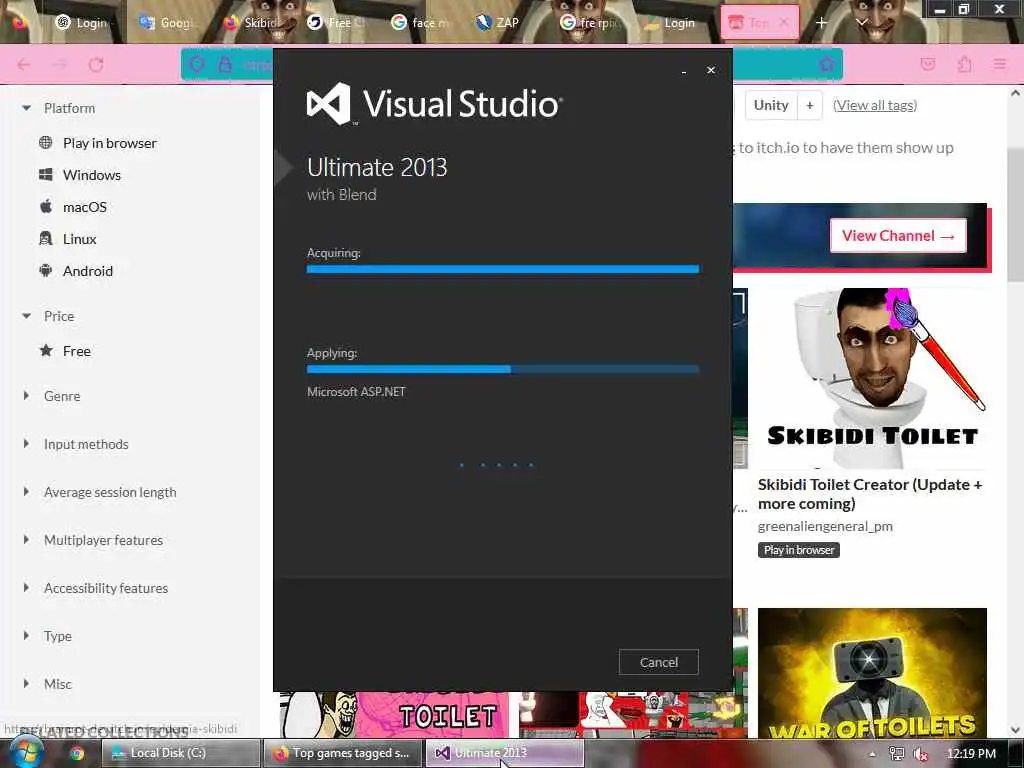Open greenaliengeneral_pm author page
Screen dimensions: 1024x768
pos(825,526)
